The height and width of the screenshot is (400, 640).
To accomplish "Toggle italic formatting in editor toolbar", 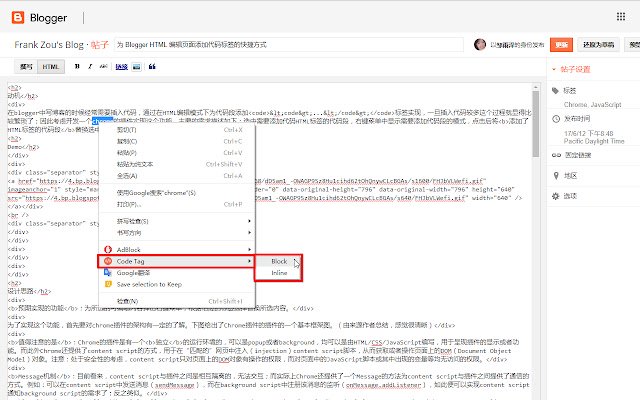I will click(90, 67).
